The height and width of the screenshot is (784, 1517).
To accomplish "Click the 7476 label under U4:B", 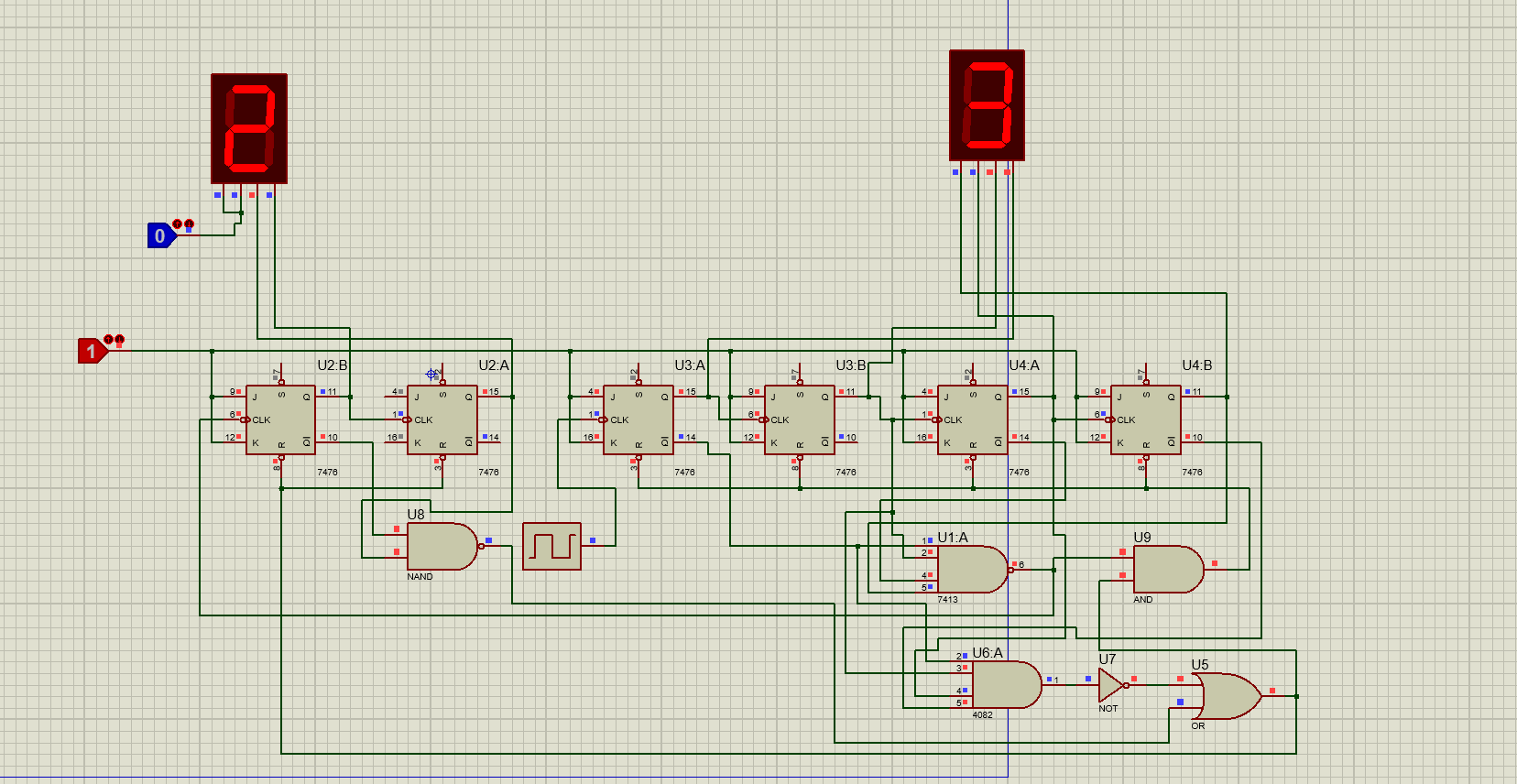I will 1192,473.
